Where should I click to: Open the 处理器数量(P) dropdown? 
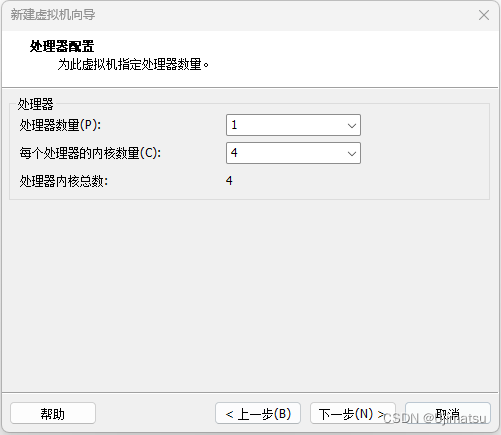(x=293, y=125)
